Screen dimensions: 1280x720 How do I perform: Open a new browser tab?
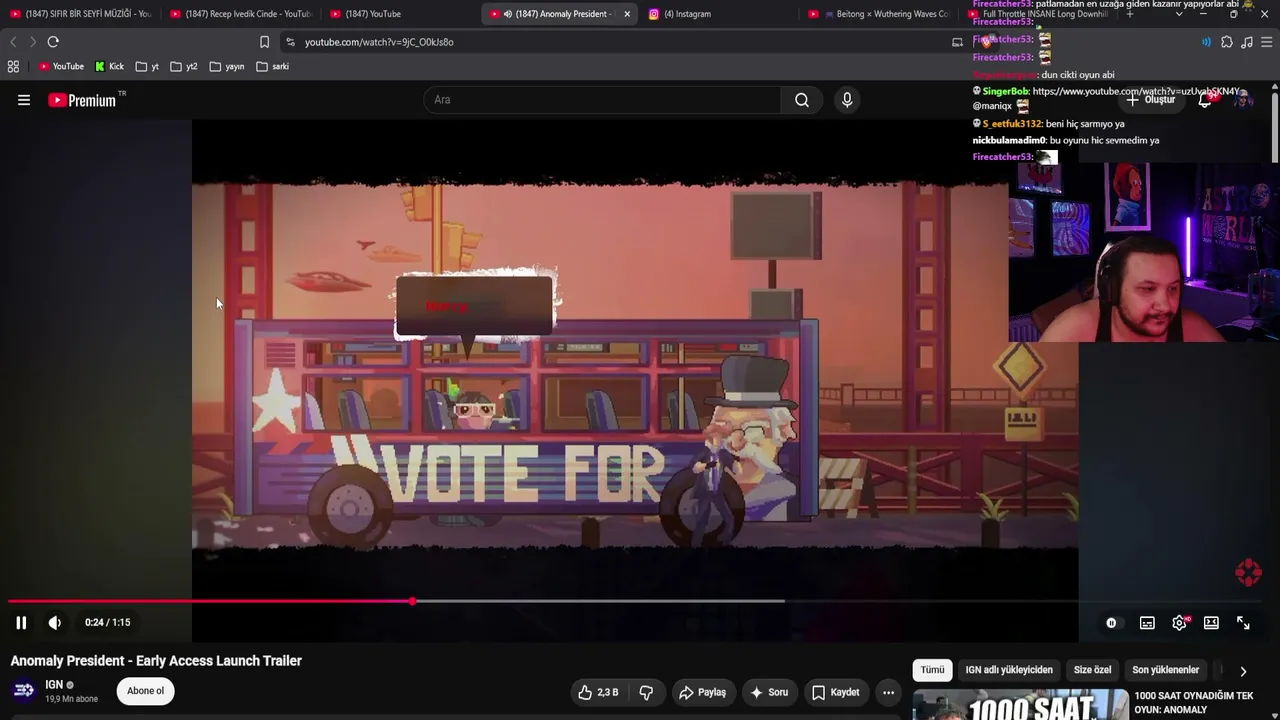click(1130, 14)
